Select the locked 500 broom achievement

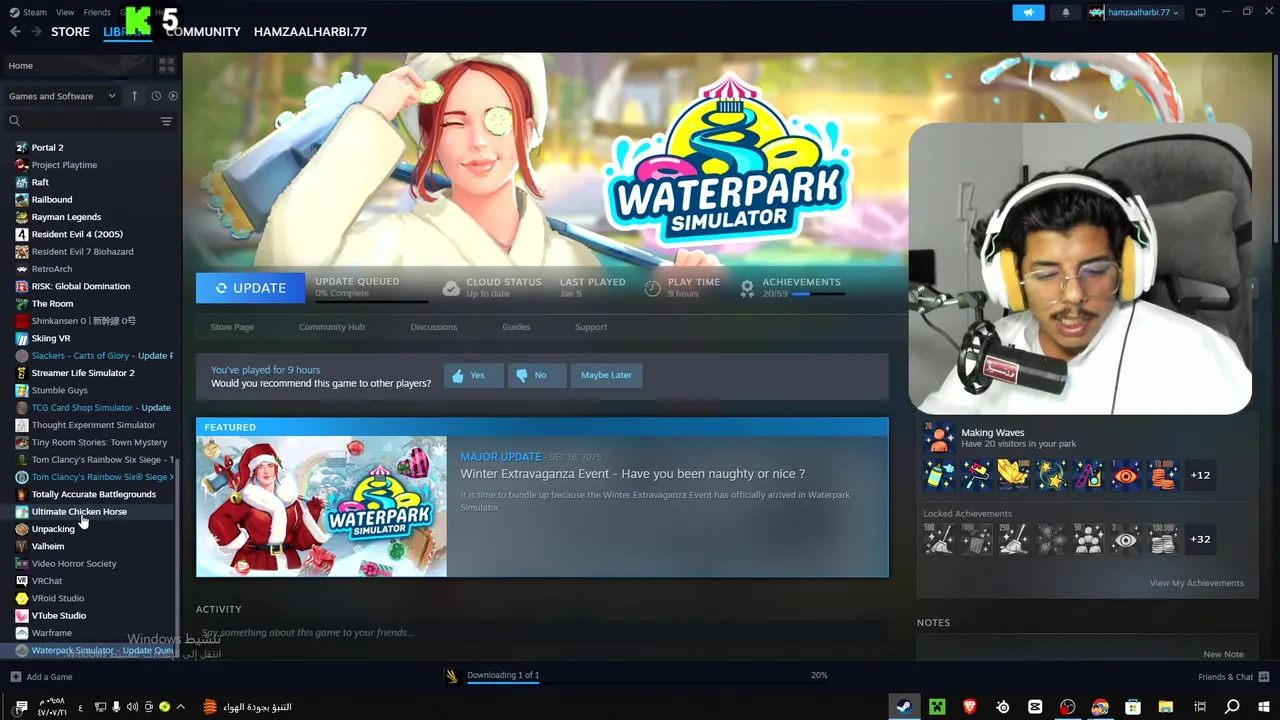939,539
